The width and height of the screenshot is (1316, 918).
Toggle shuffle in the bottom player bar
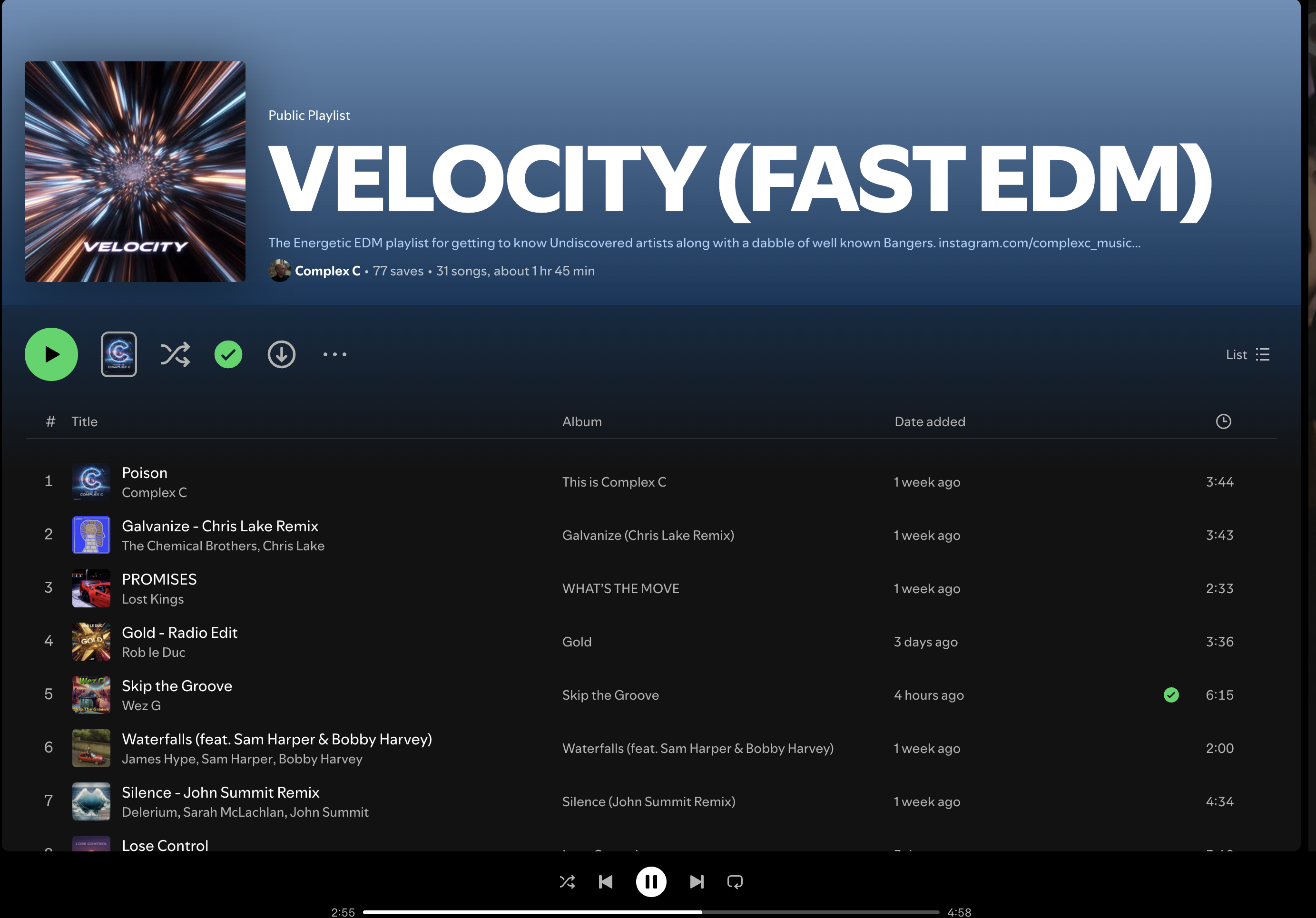pos(568,882)
